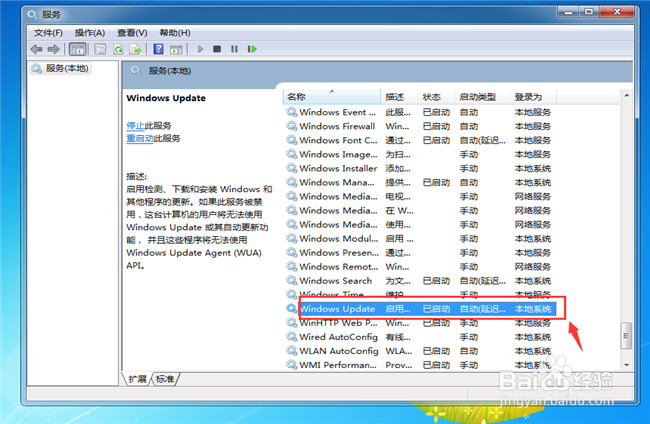Sort by the 名称 column header
Screen dimensions: 650x424
(x=332, y=97)
